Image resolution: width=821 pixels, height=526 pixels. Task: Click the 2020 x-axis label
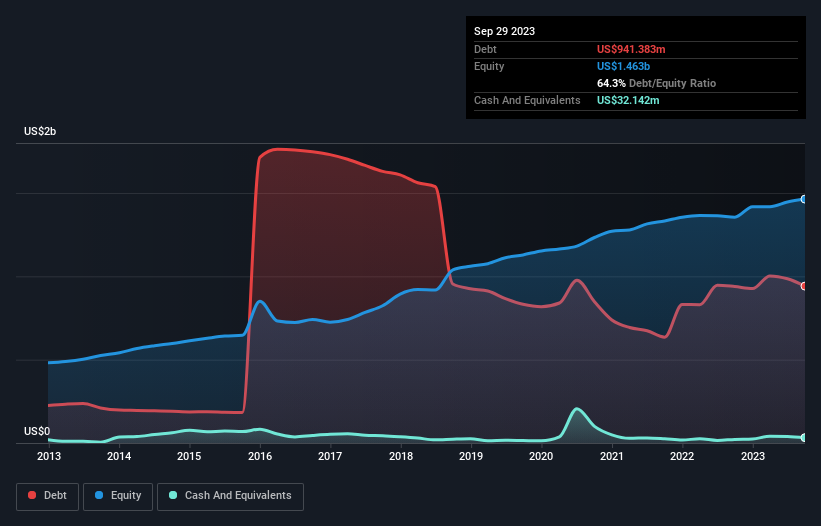click(541, 456)
